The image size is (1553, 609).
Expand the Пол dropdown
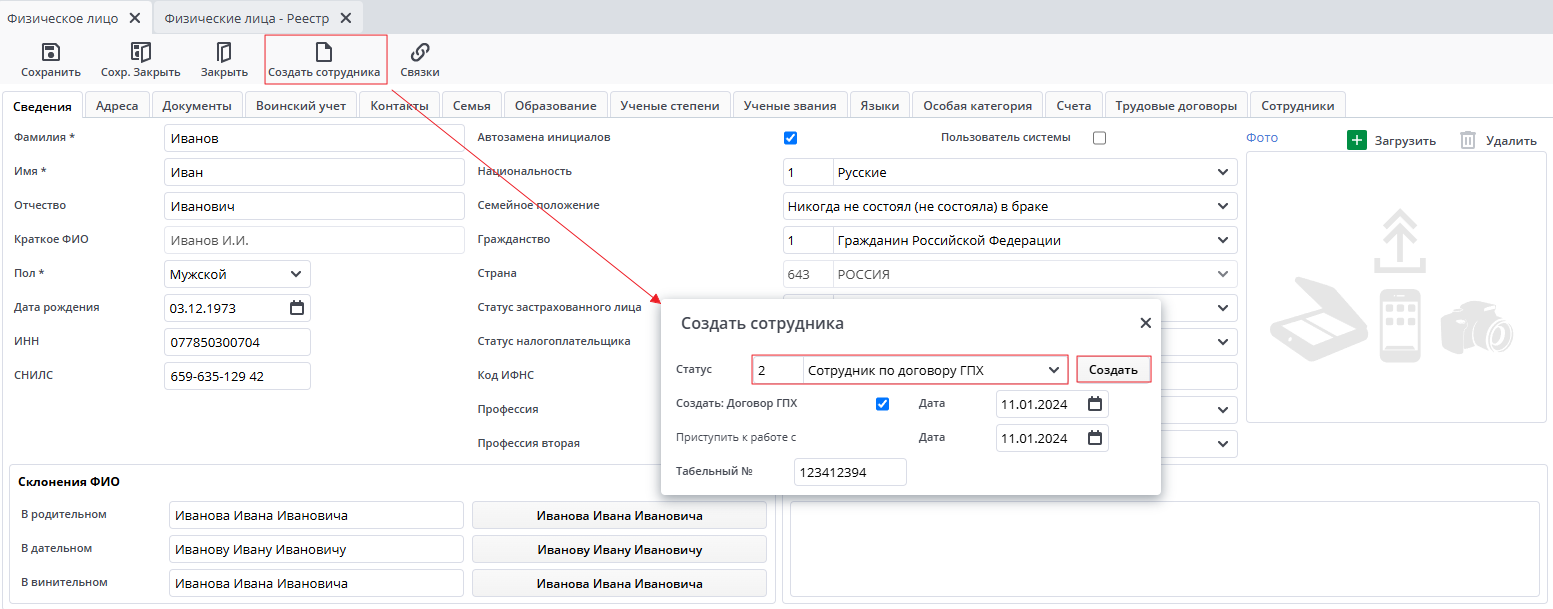[295, 274]
